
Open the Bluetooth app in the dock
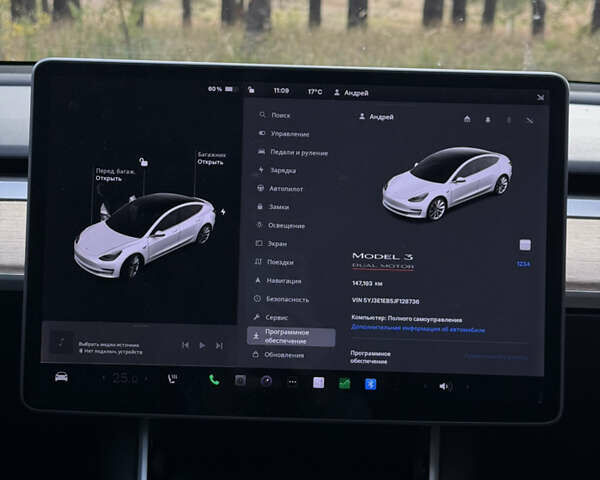(370, 384)
